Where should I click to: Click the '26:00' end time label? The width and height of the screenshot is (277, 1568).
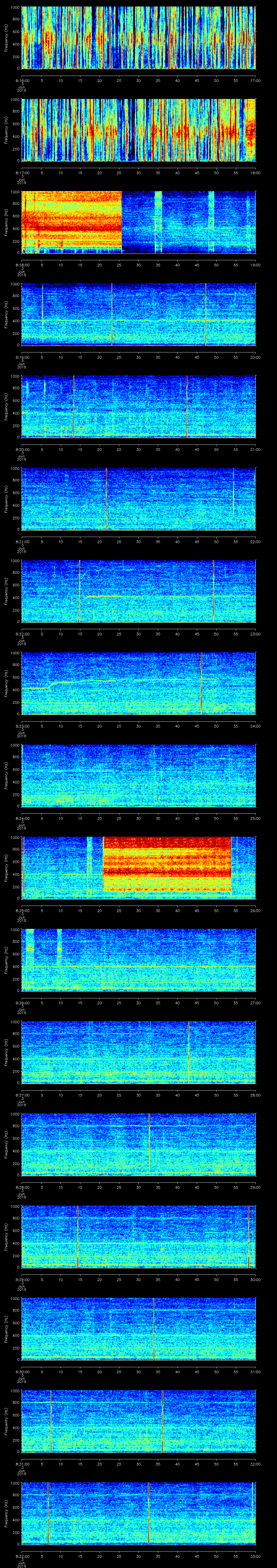255,910
